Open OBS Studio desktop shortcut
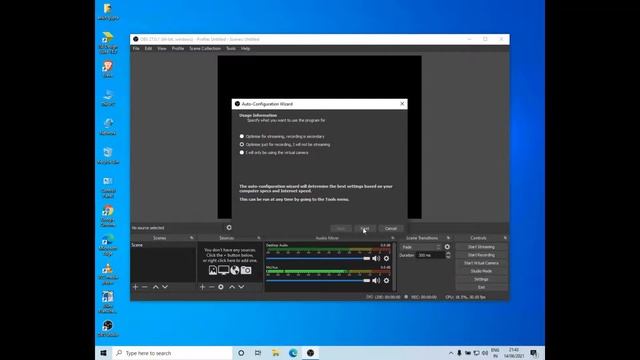The image size is (640, 360). click(x=108, y=328)
